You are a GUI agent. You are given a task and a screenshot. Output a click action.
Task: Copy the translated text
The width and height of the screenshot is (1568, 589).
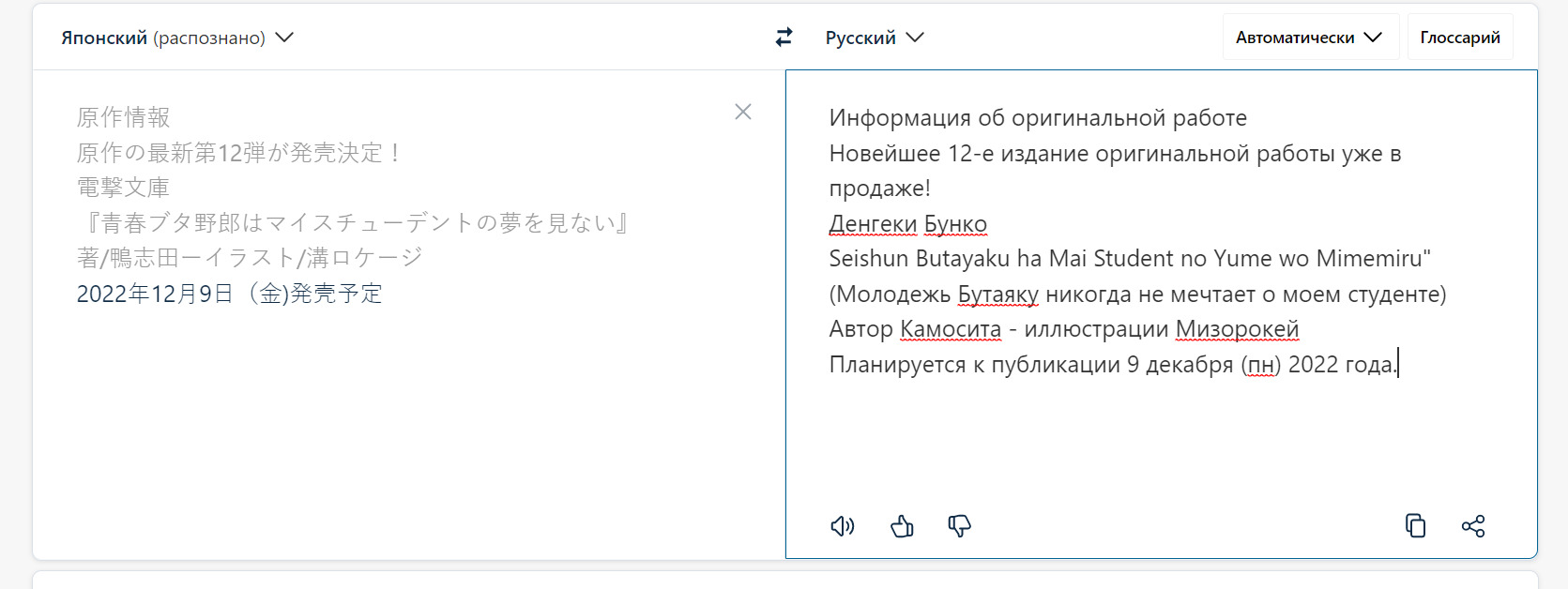coord(1415,526)
